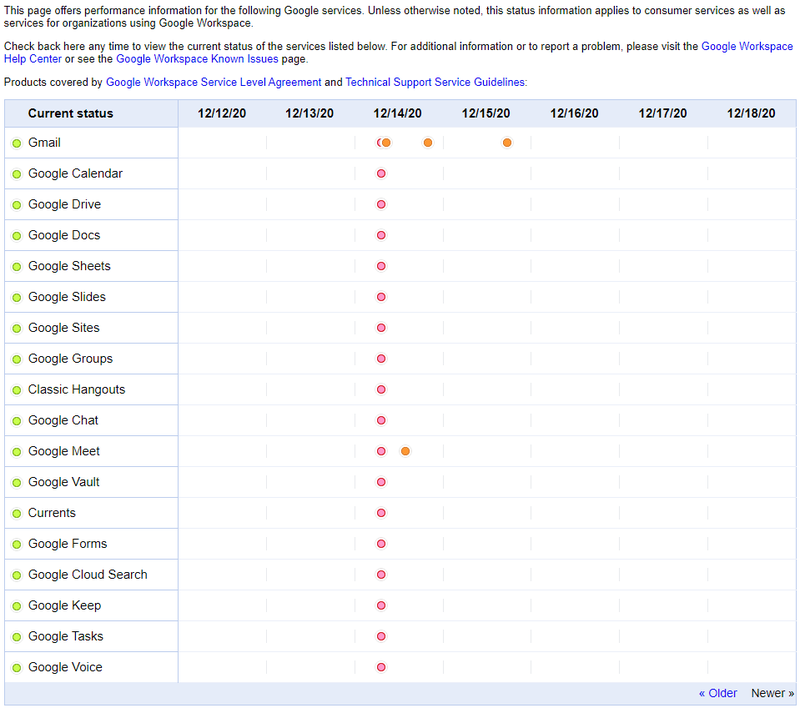Click the Gmail service name
800x708 pixels.
[x=44, y=143]
